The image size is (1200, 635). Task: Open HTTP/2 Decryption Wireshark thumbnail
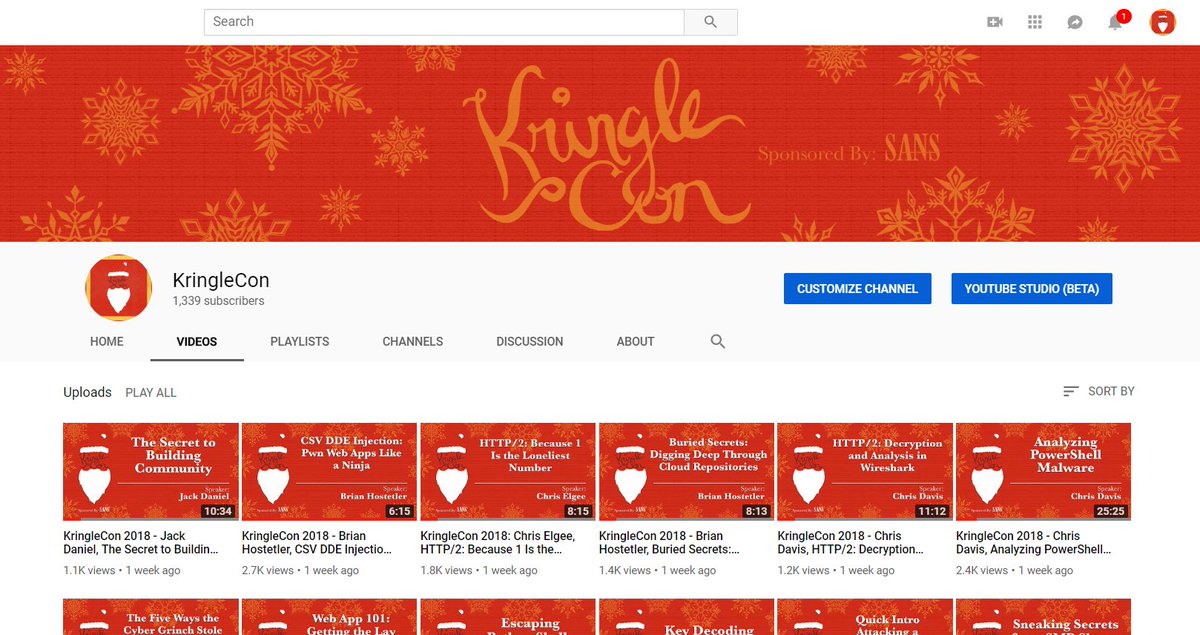click(x=865, y=471)
